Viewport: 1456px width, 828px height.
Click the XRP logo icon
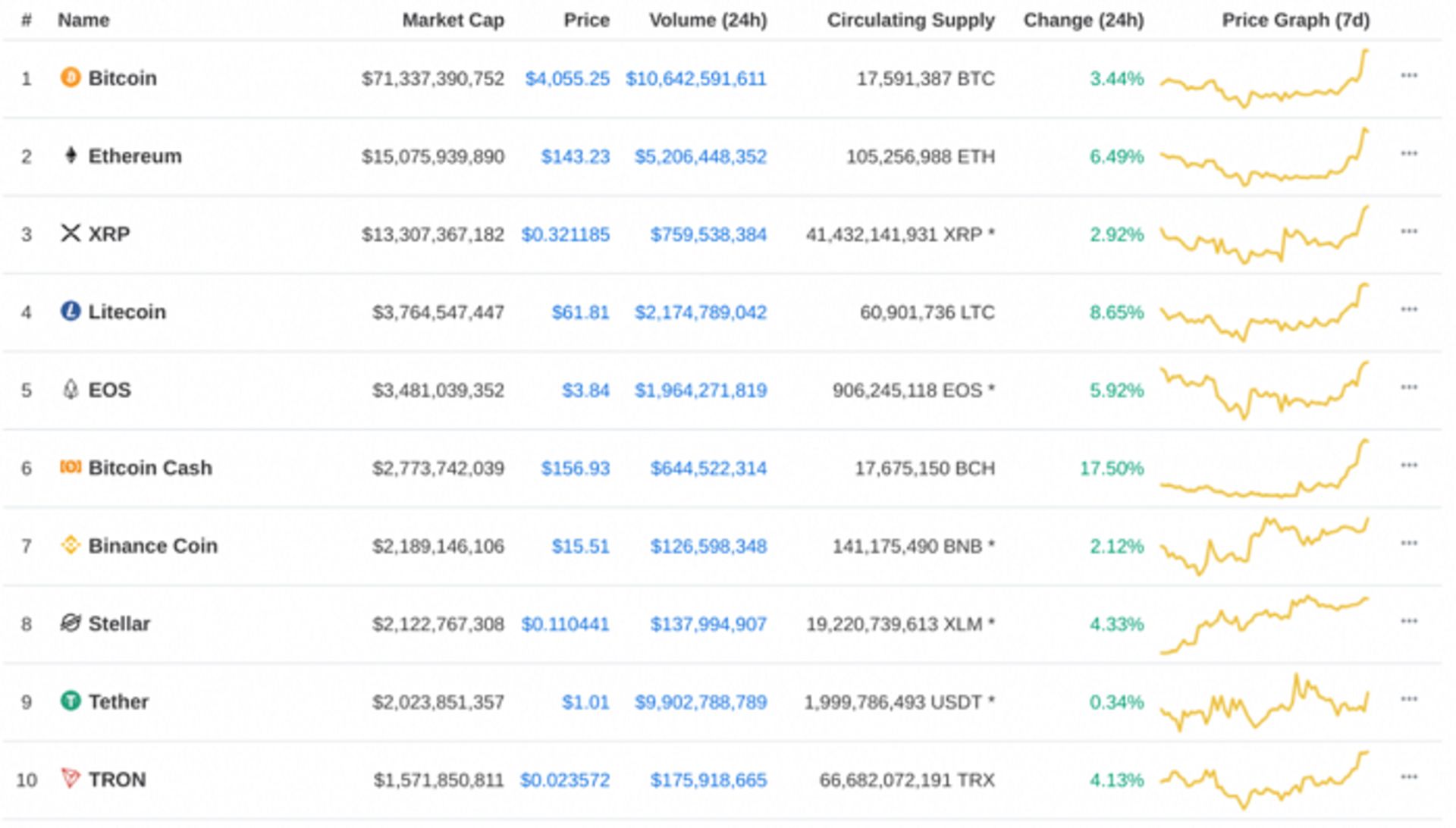click(70, 233)
